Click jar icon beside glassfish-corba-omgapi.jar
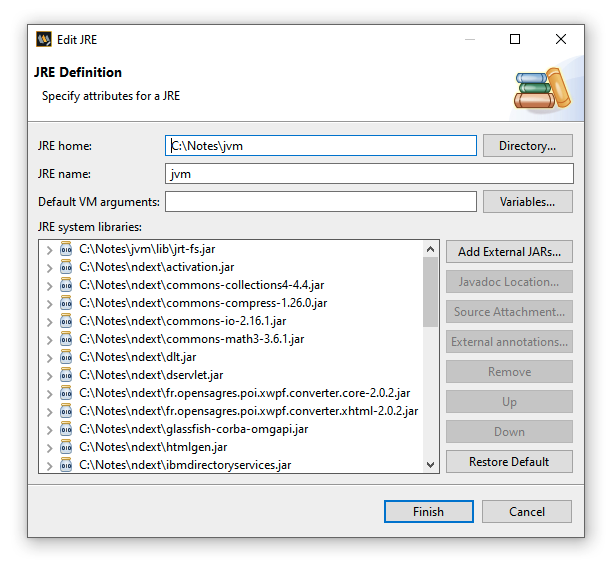Screen dimensions: 613x565 (66, 429)
